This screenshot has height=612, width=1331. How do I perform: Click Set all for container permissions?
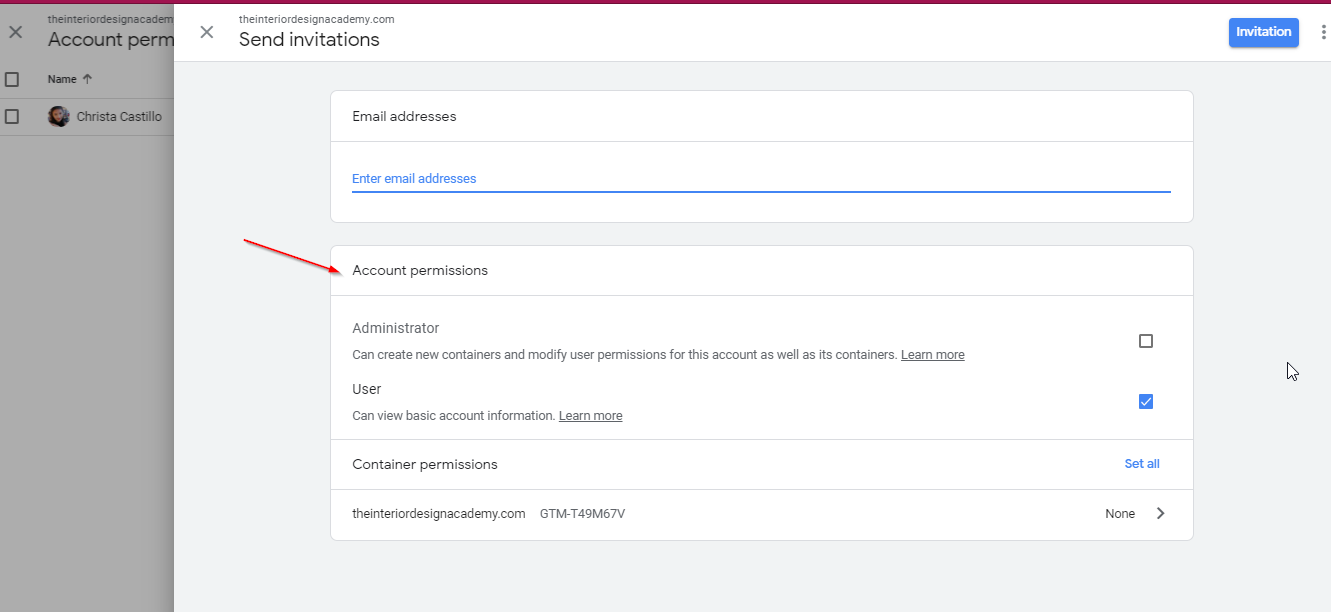(1141, 463)
